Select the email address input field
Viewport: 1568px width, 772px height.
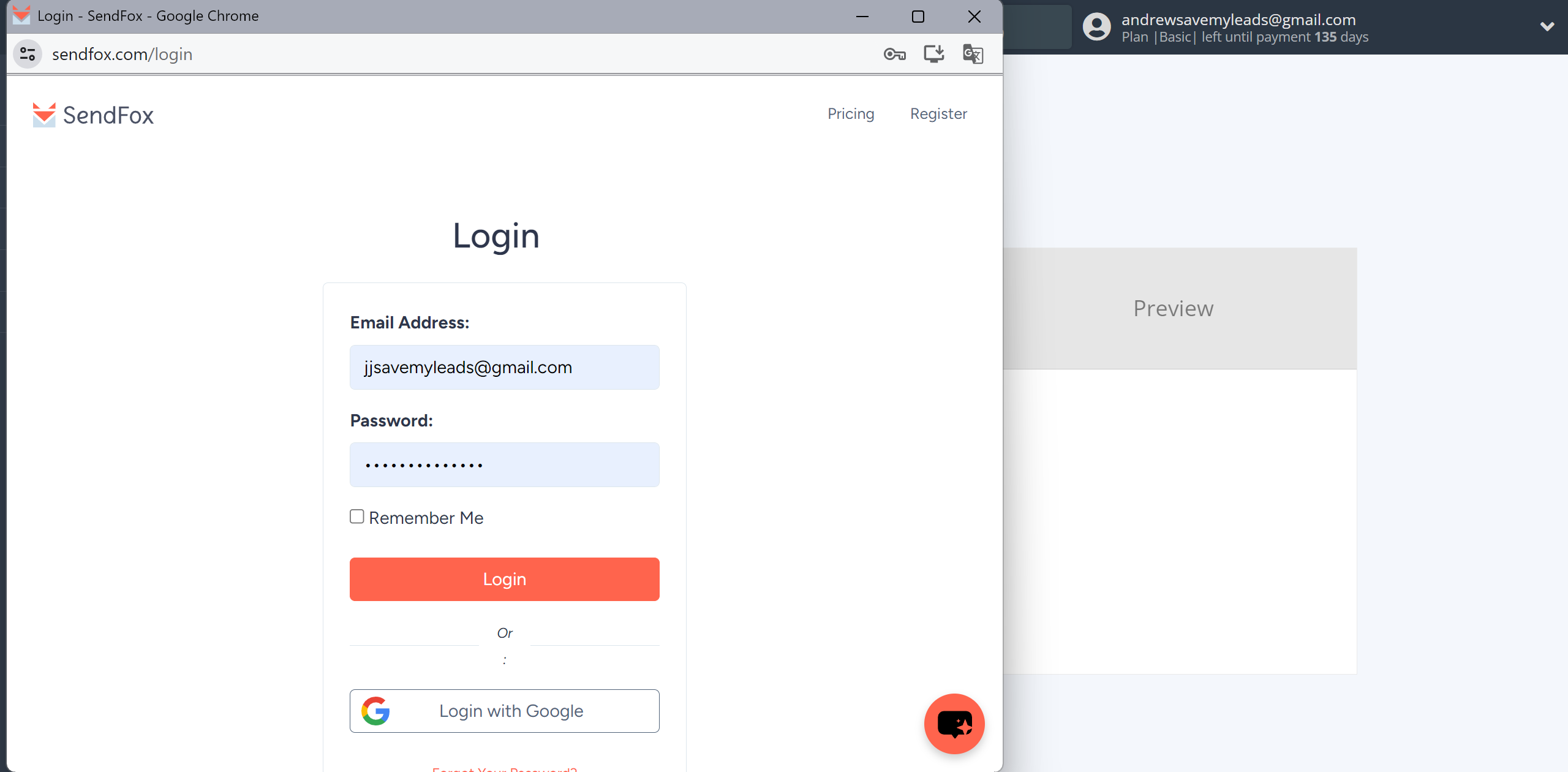click(x=504, y=367)
